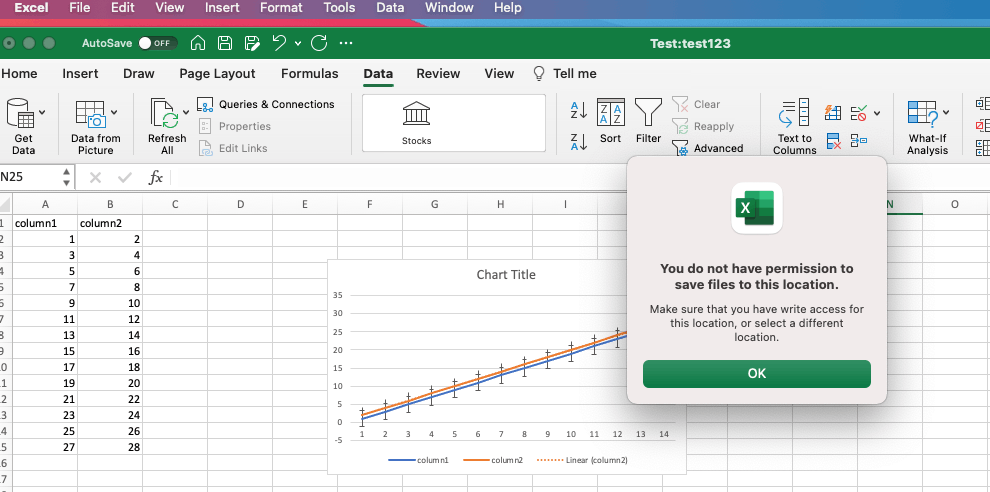Click the Flash Fill icon
990x492 pixels.
tap(833, 112)
